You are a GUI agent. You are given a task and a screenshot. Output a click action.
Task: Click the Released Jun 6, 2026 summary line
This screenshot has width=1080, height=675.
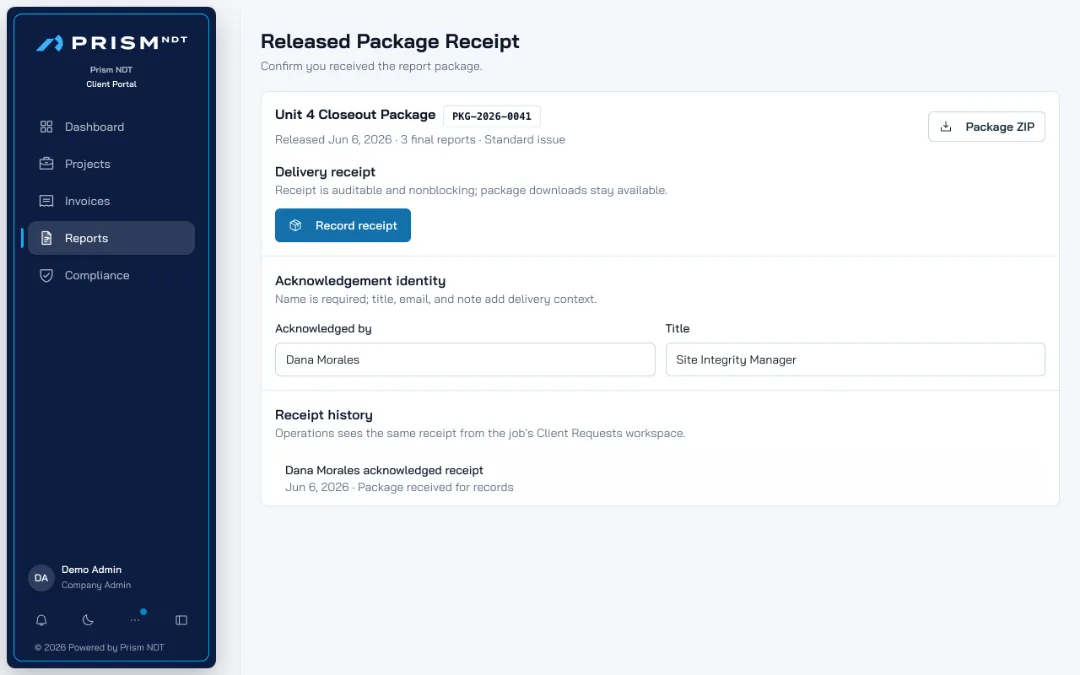coord(420,139)
